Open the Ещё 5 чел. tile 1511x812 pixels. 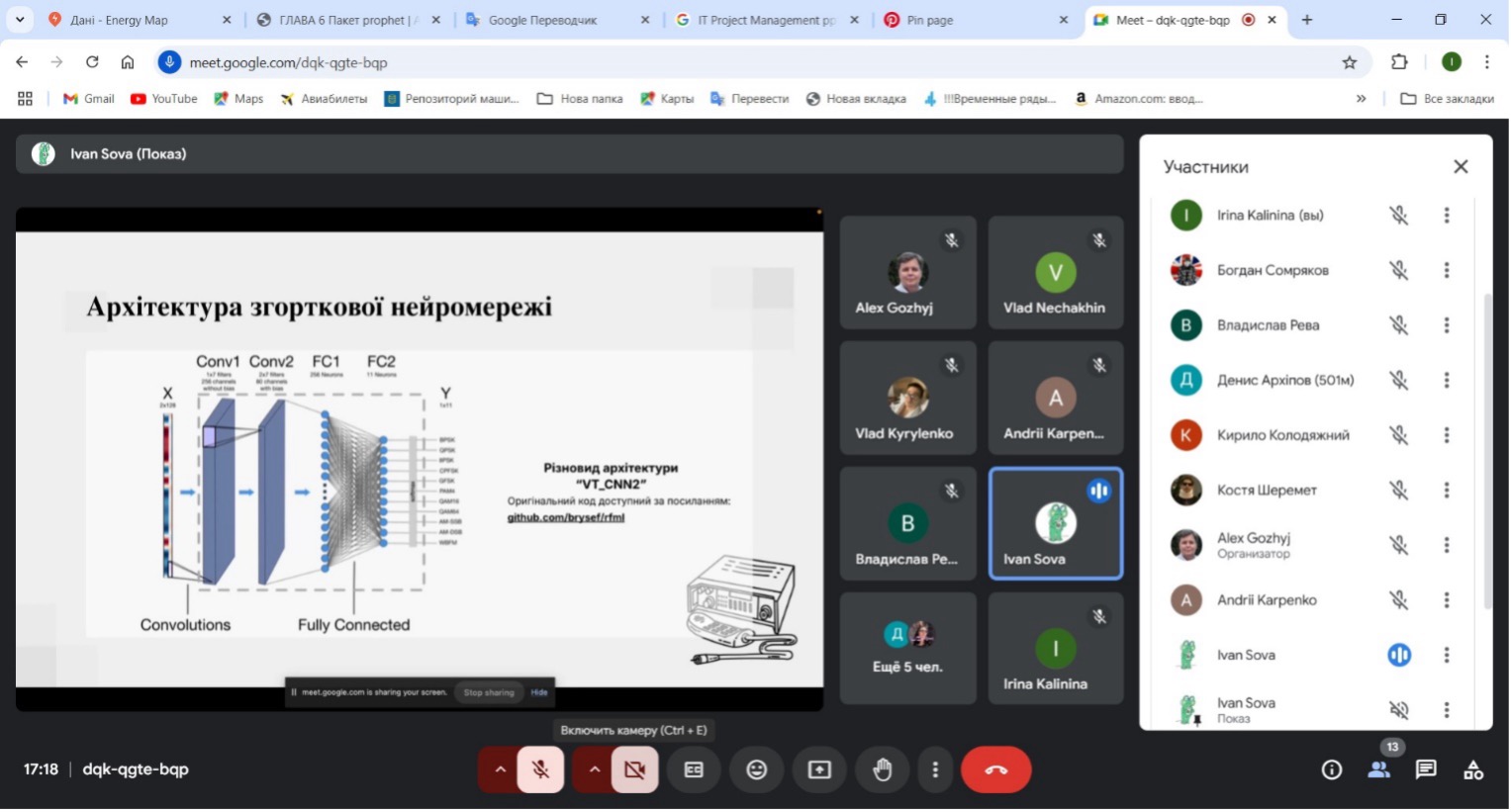907,649
